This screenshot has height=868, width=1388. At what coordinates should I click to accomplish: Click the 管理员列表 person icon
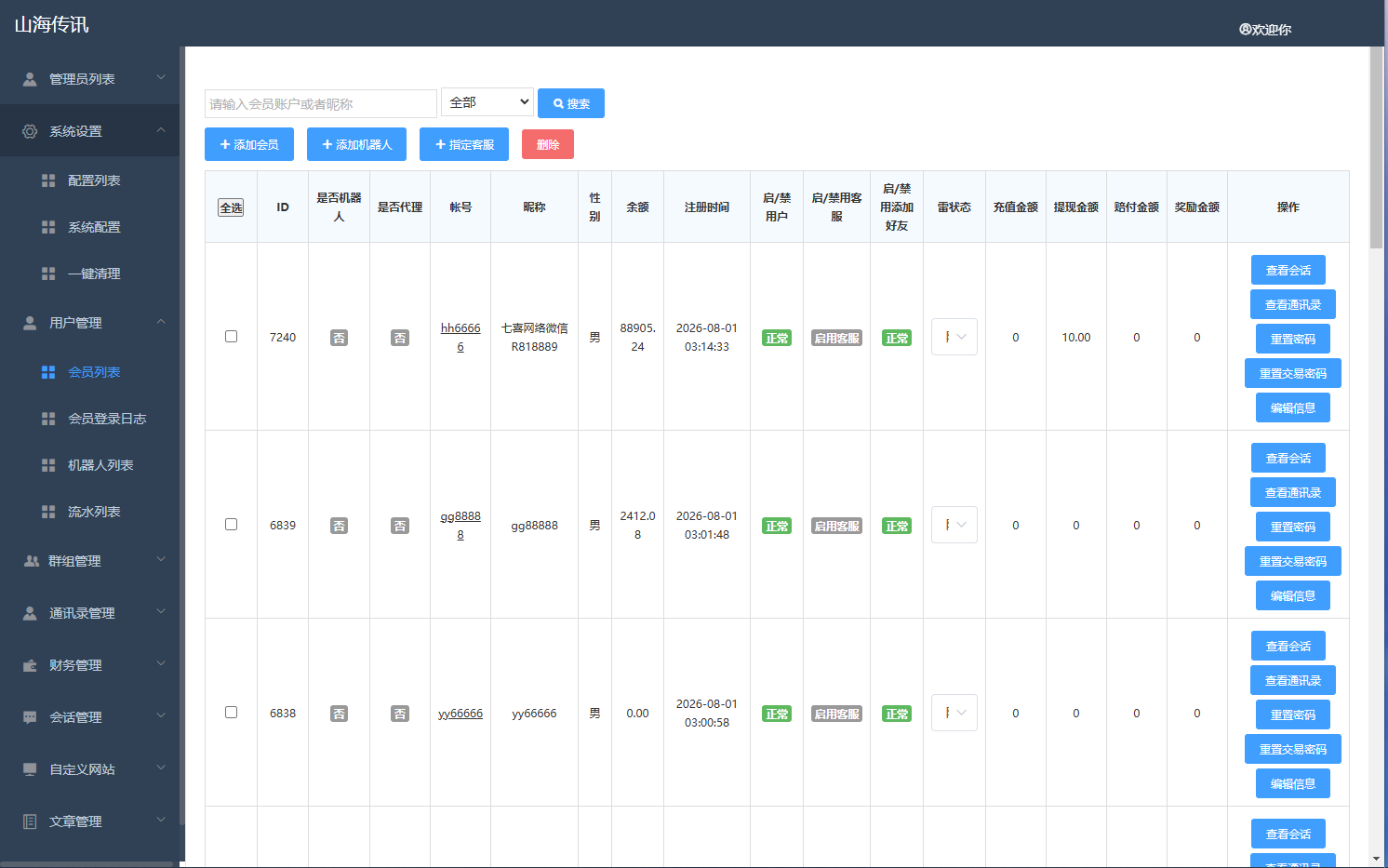coord(30,79)
